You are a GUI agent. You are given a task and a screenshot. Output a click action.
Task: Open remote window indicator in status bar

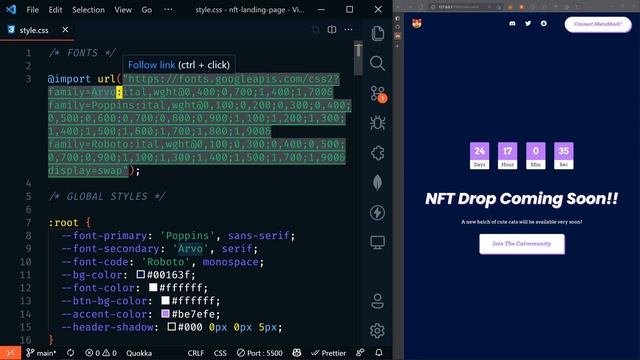(10, 353)
